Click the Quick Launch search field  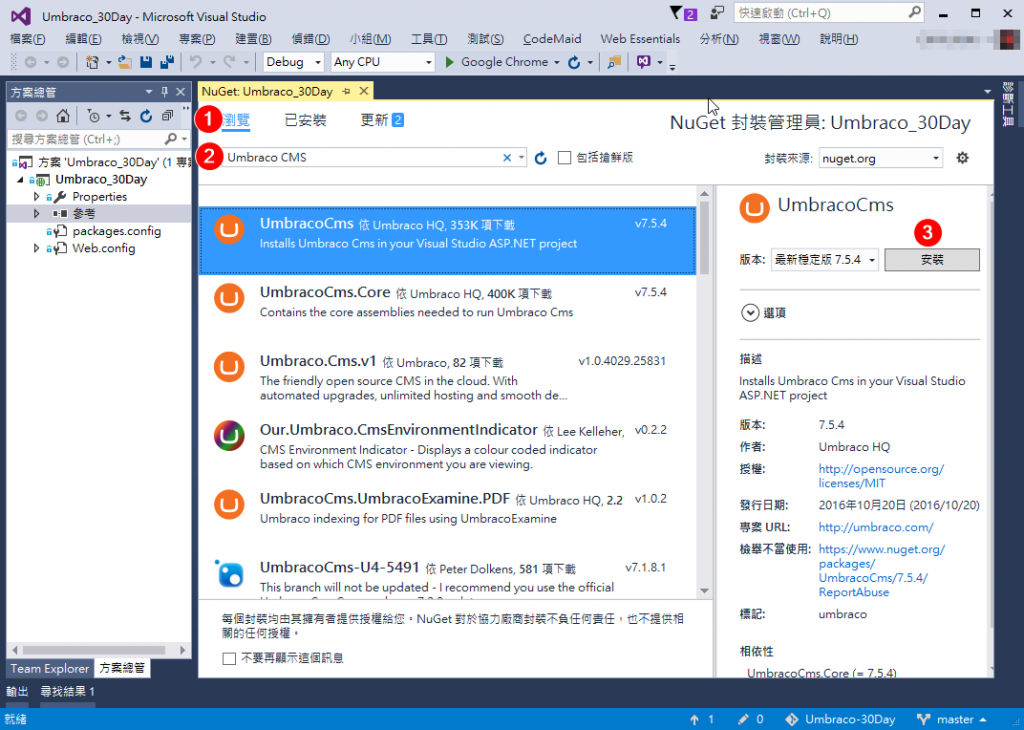829,13
